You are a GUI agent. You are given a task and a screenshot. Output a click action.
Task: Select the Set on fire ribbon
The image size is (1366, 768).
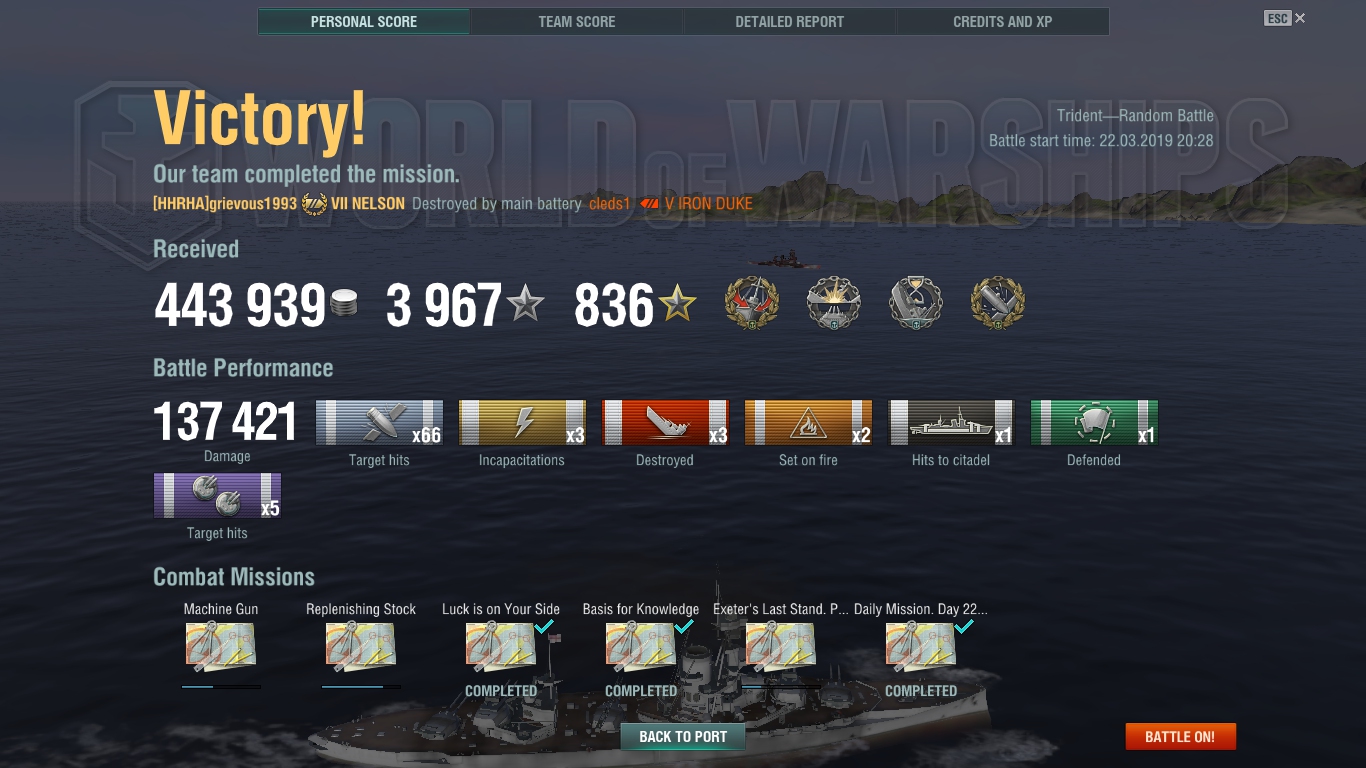[808, 423]
